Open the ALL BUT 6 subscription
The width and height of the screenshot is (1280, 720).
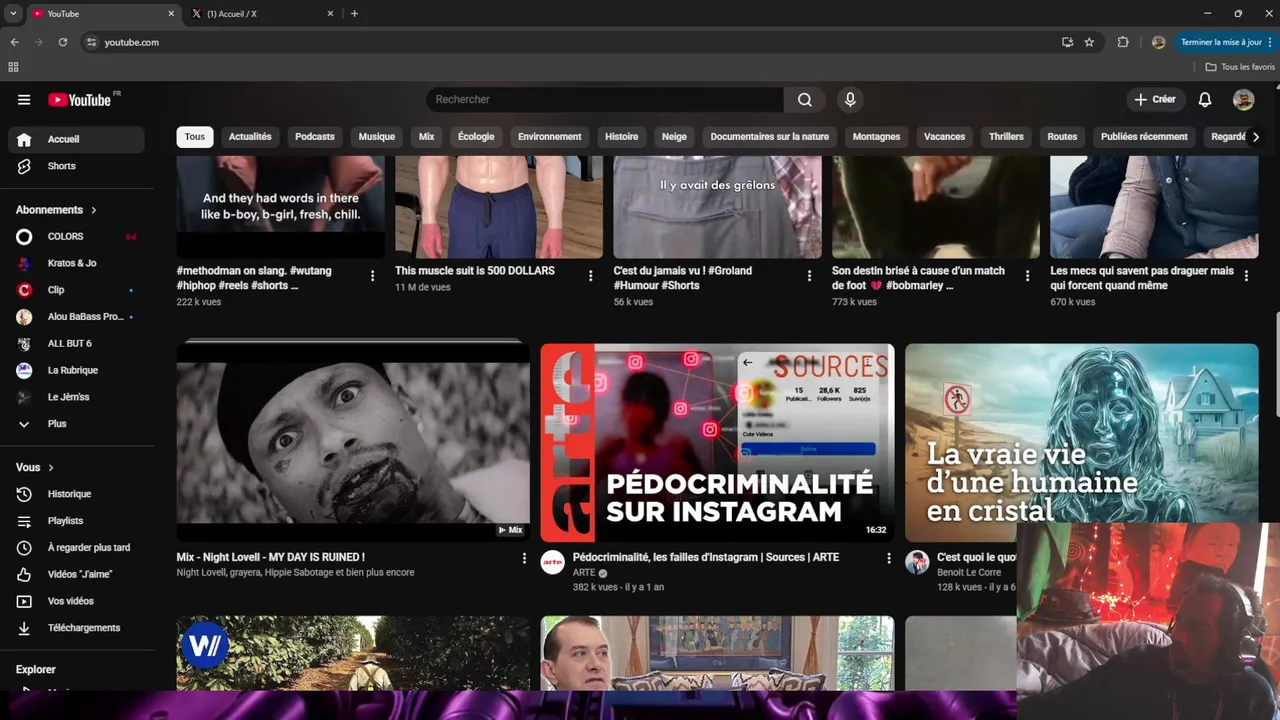click(x=76, y=344)
